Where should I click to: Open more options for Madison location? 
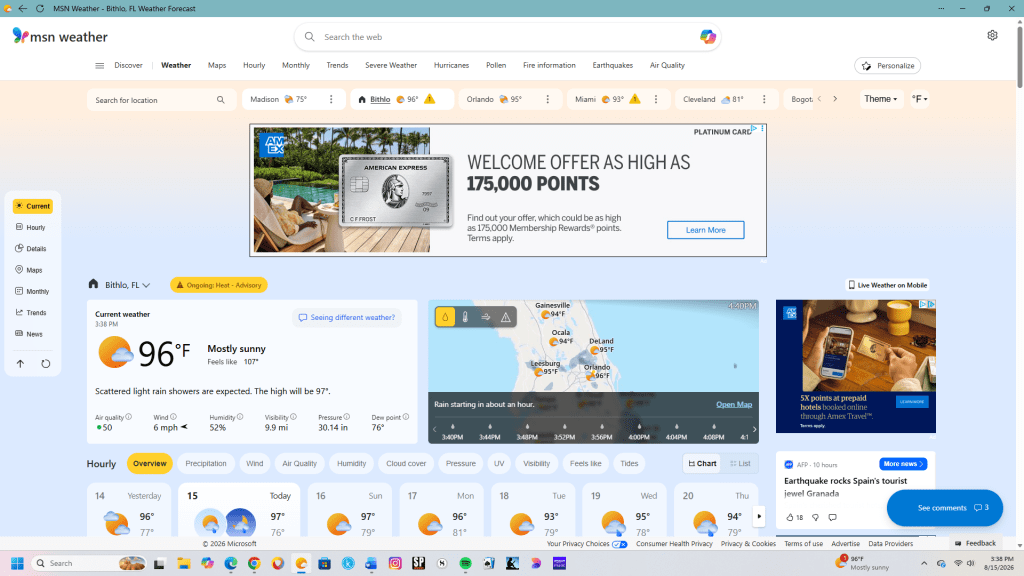[x=331, y=99]
